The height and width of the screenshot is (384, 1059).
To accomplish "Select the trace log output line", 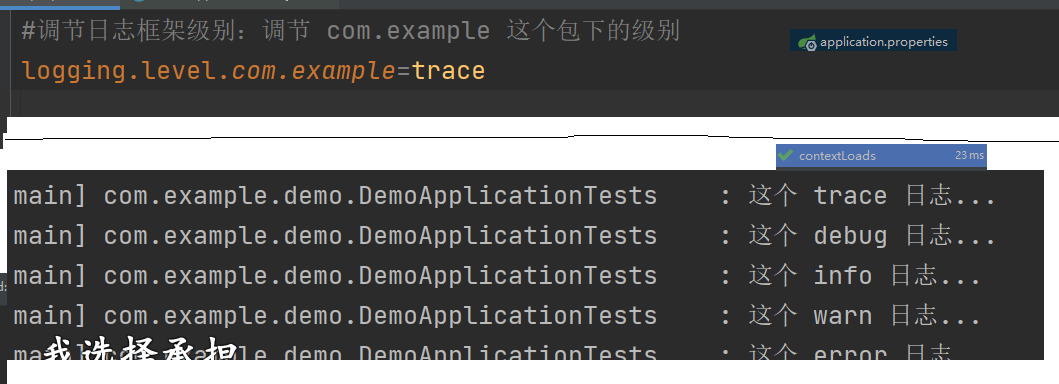I will pyautogui.click(x=505, y=196).
